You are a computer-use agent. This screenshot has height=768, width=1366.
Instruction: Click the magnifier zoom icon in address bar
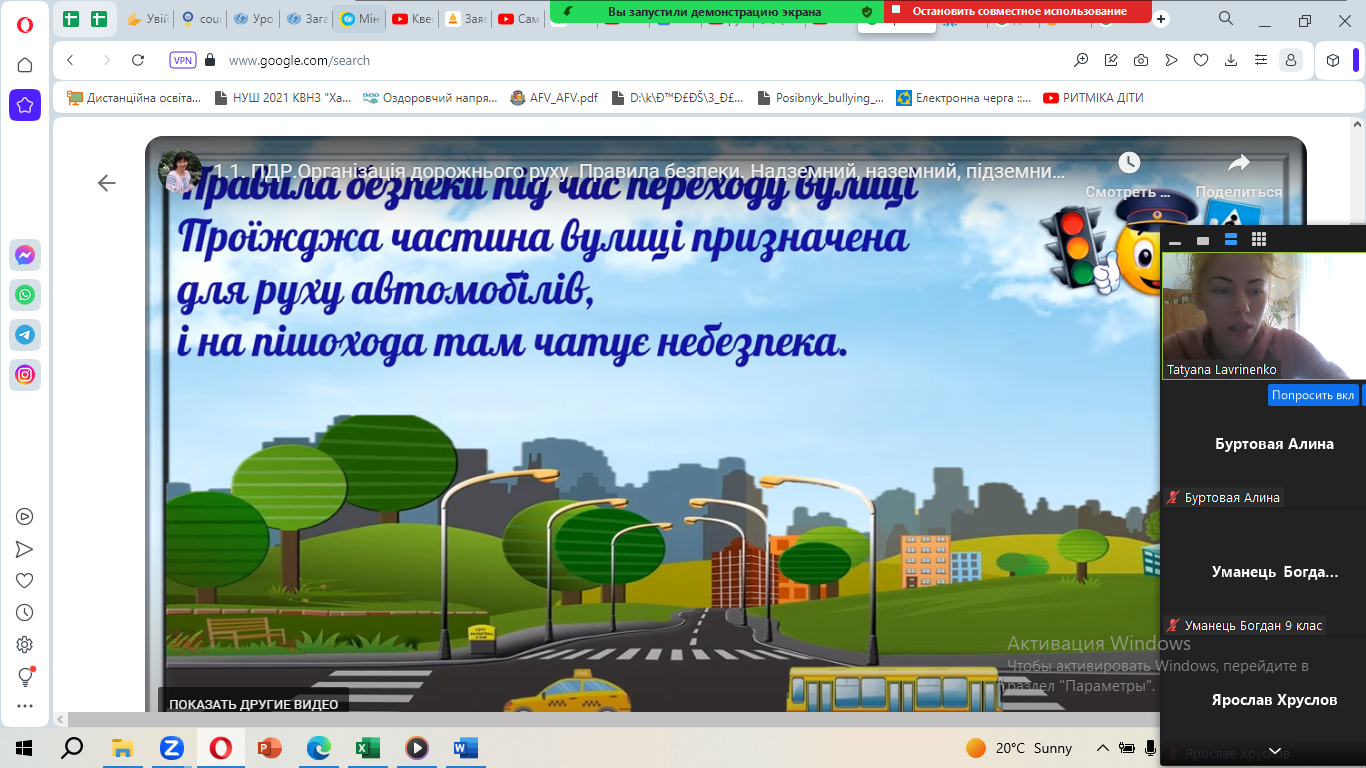coord(1081,60)
